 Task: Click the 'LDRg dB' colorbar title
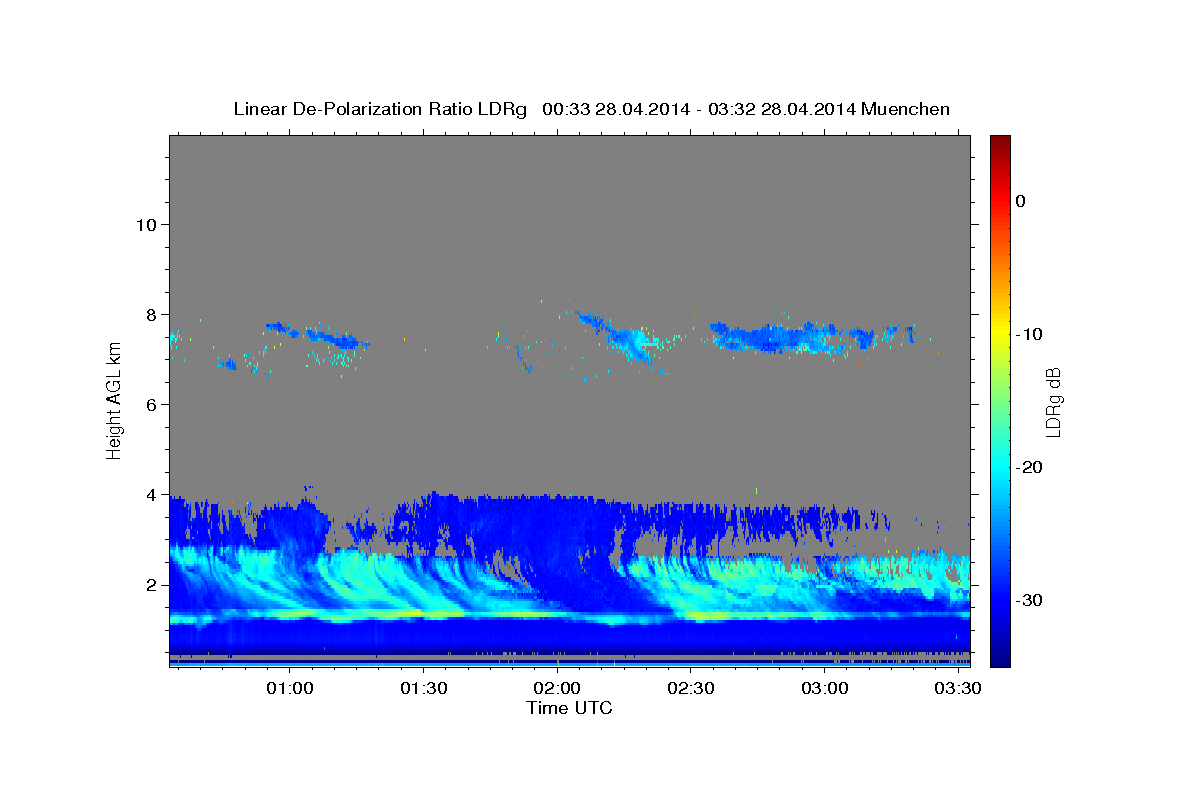(1053, 401)
